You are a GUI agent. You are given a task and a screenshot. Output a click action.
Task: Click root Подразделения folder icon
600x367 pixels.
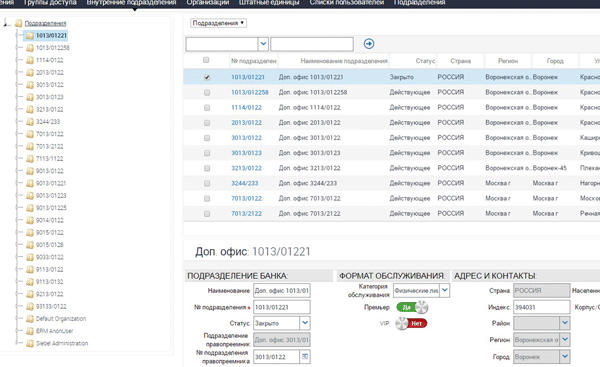coord(19,23)
